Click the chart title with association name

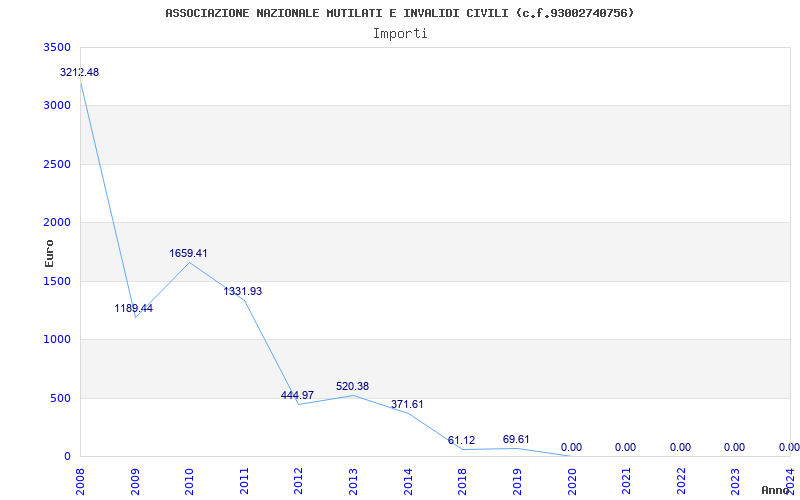pos(400,13)
